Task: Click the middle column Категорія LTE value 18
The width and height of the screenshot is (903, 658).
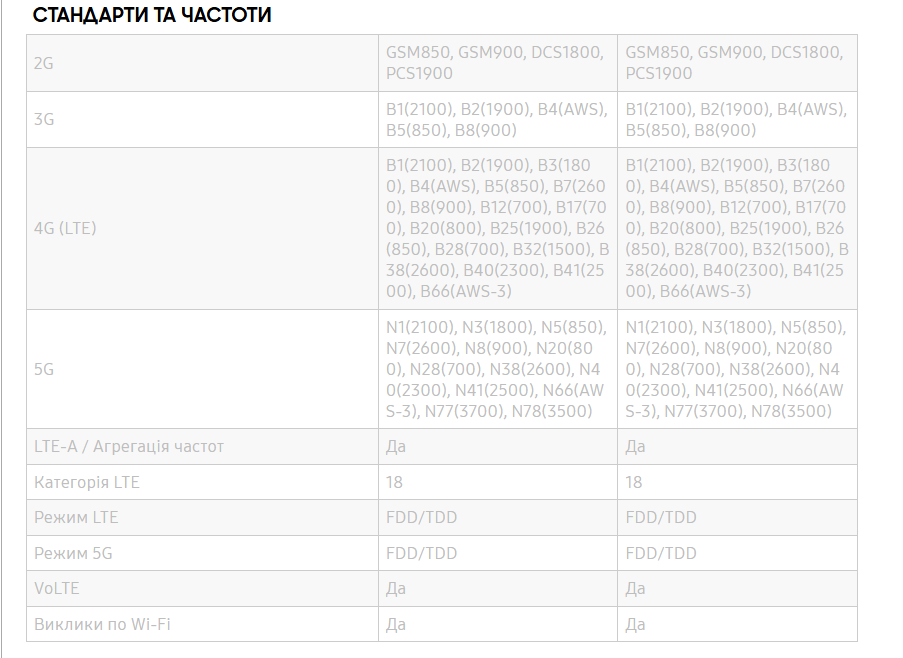Action: [x=394, y=482]
